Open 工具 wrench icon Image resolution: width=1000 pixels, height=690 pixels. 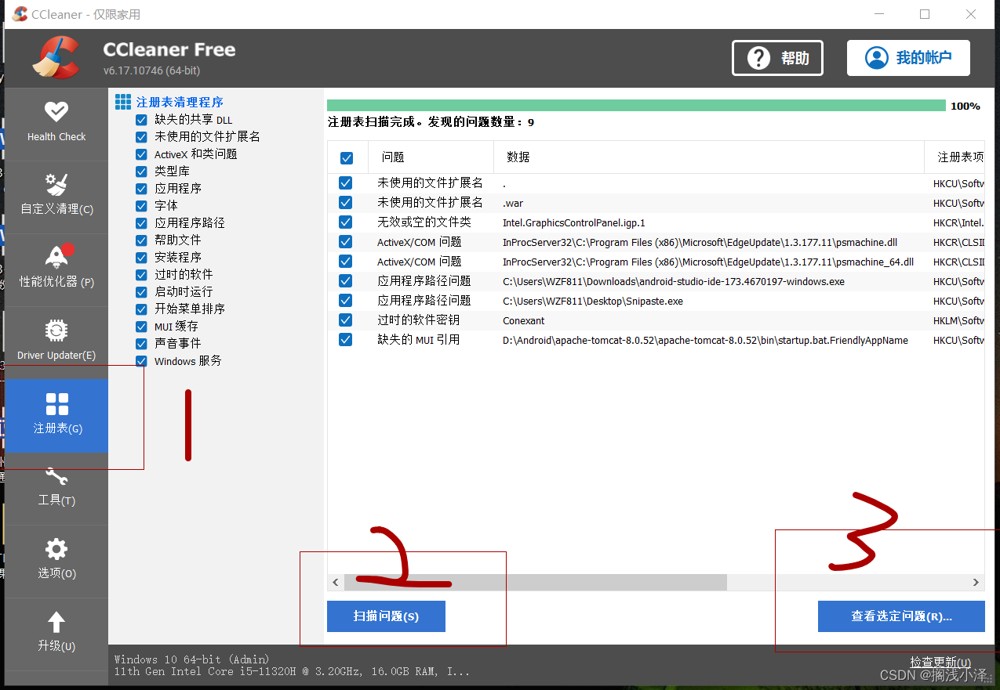[56, 476]
